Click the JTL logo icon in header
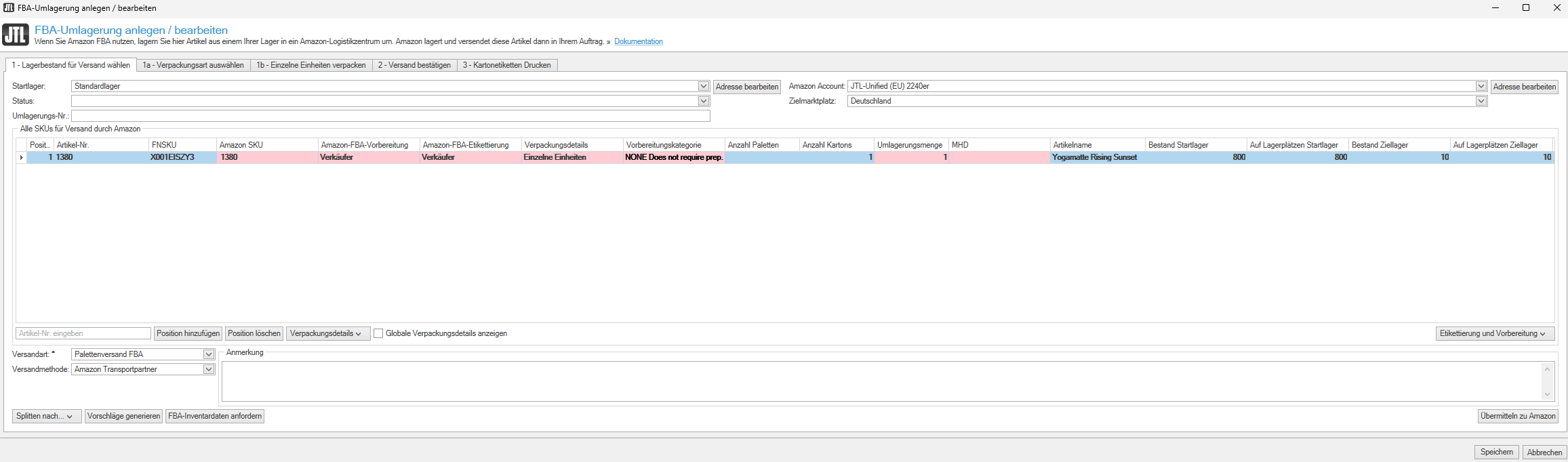Image resolution: width=1568 pixels, height=462 pixels. (x=16, y=35)
